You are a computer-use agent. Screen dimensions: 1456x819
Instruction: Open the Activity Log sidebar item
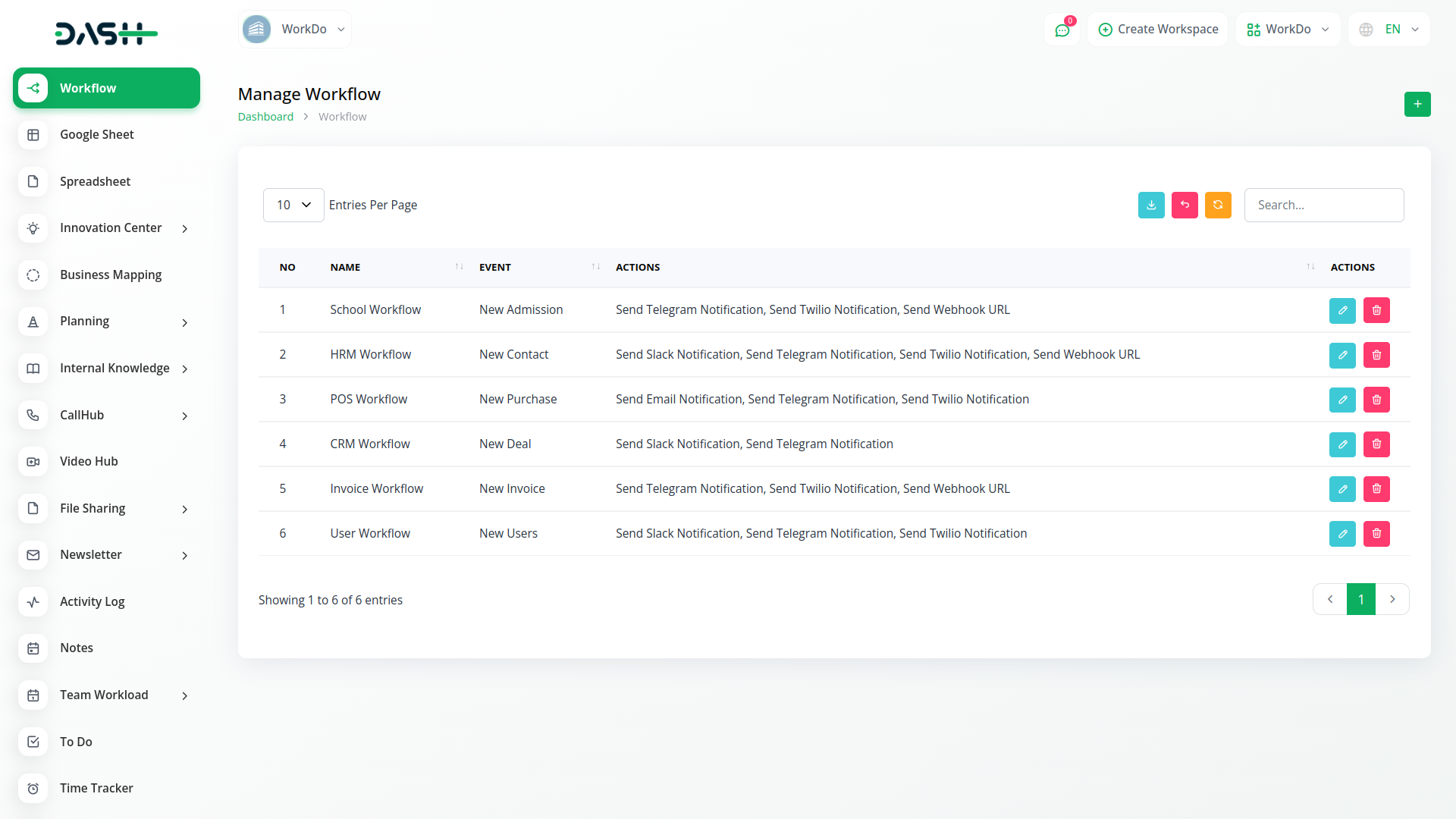93,602
